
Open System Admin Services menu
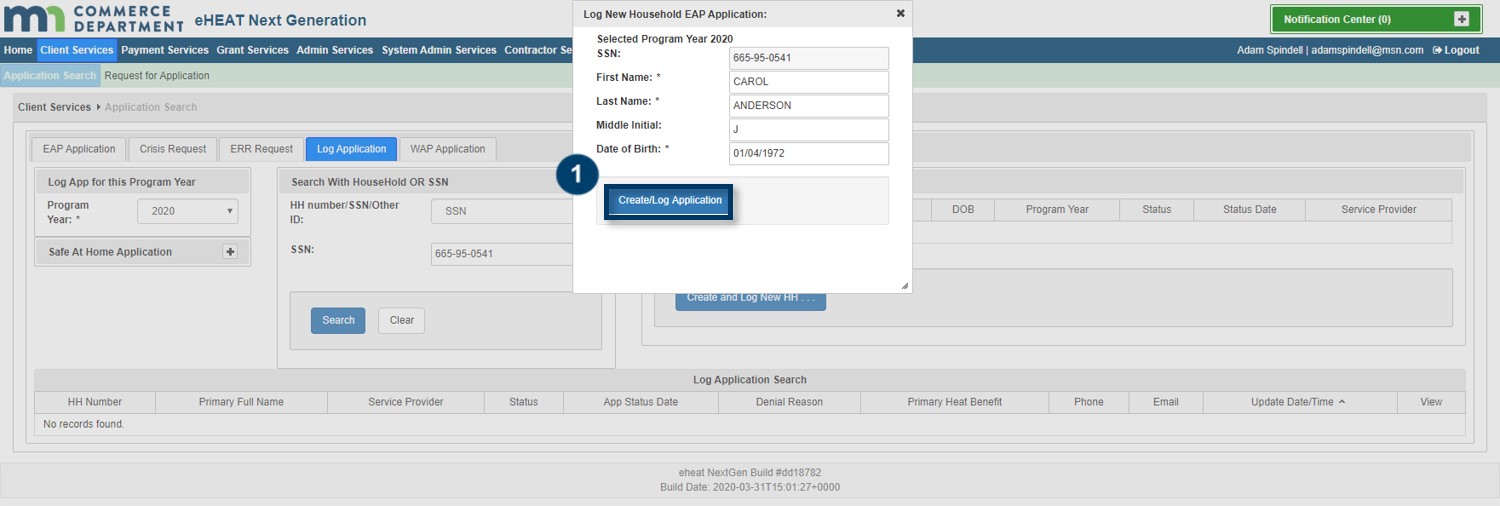(439, 50)
